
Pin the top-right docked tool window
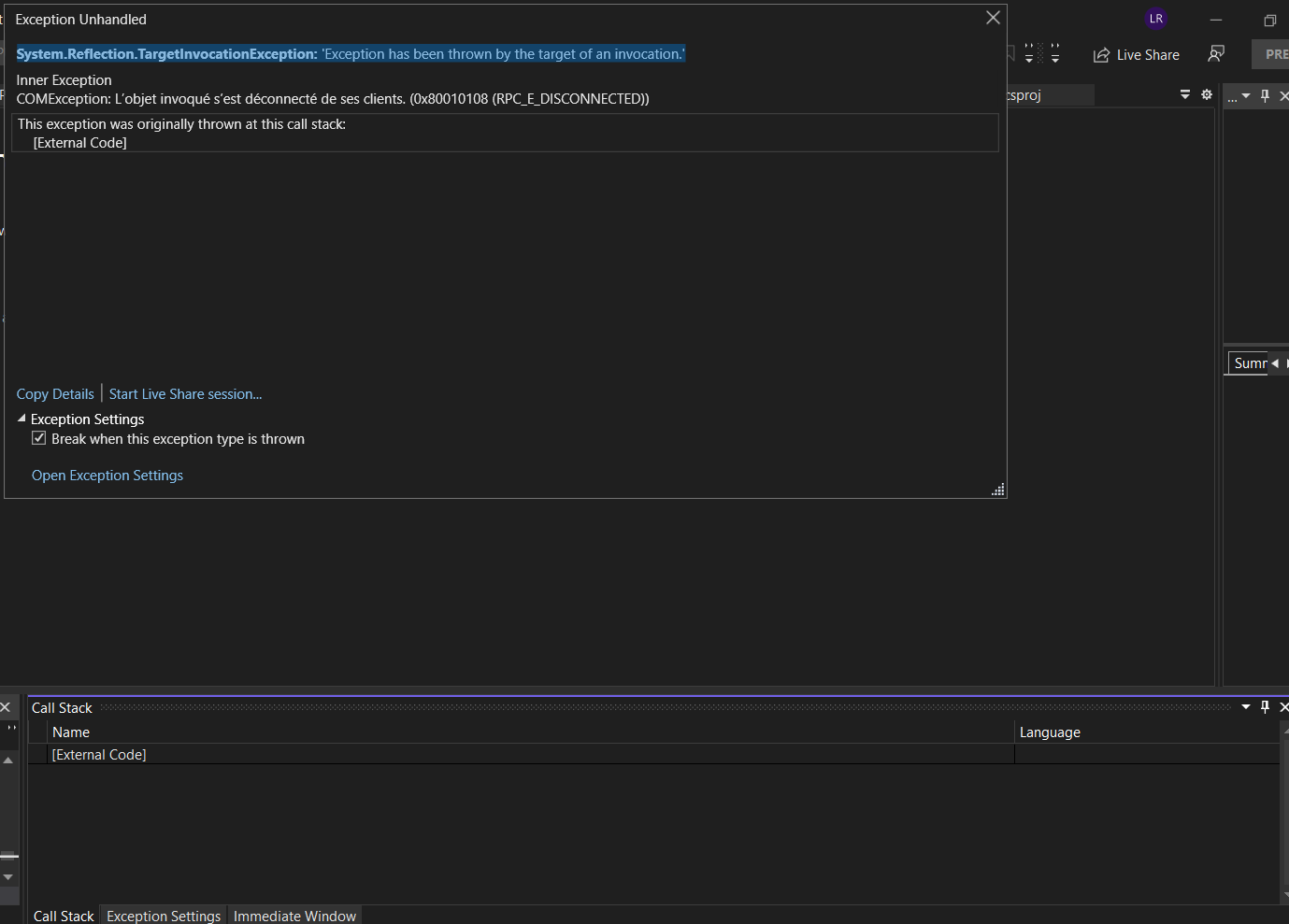1265,94
